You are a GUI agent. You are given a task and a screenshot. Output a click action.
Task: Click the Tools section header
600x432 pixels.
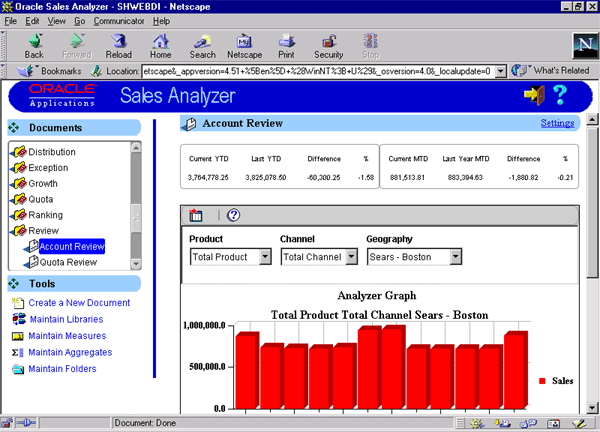coord(74,284)
